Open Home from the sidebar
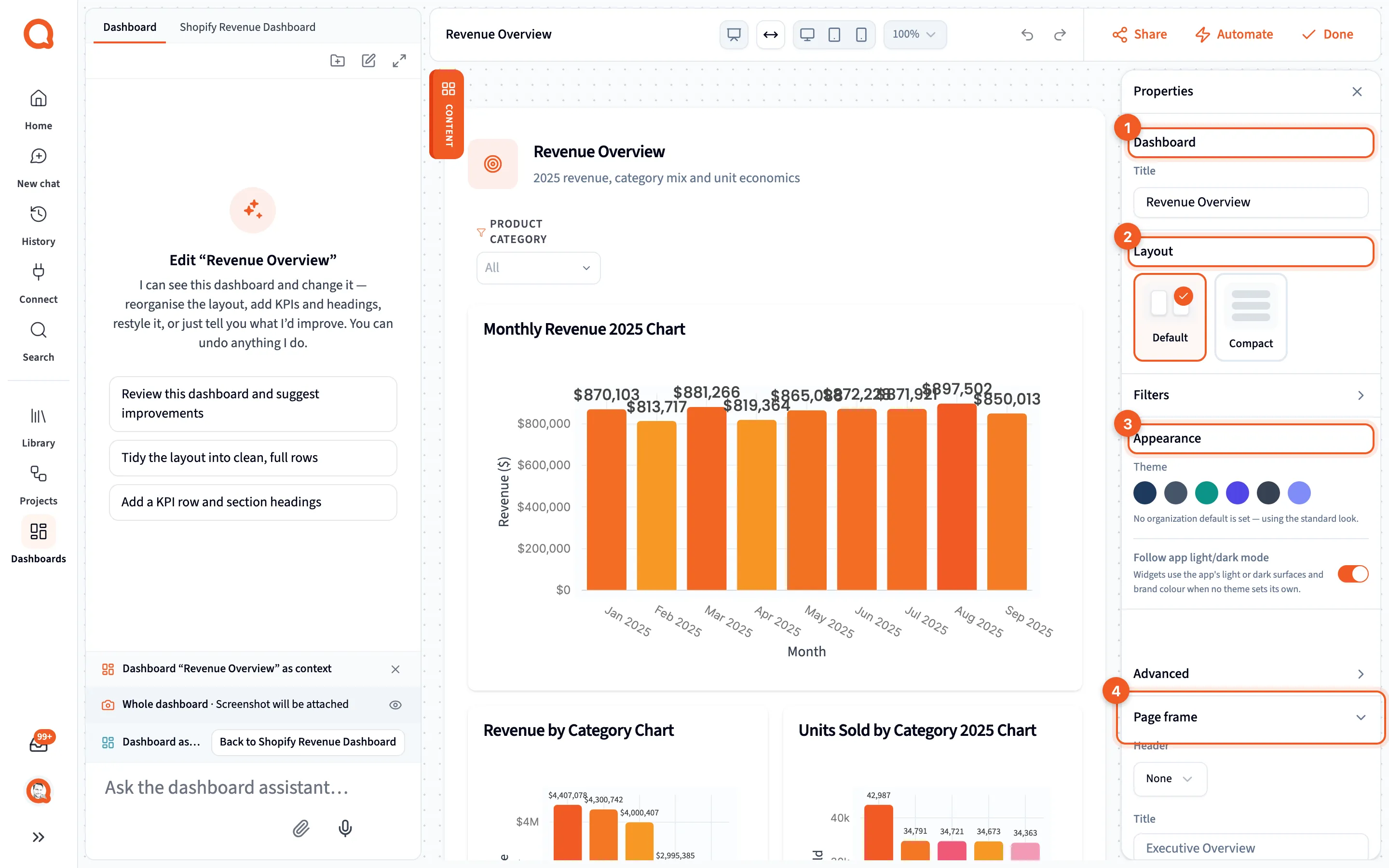The height and width of the screenshot is (868, 1389). pyautogui.click(x=39, y=109)
